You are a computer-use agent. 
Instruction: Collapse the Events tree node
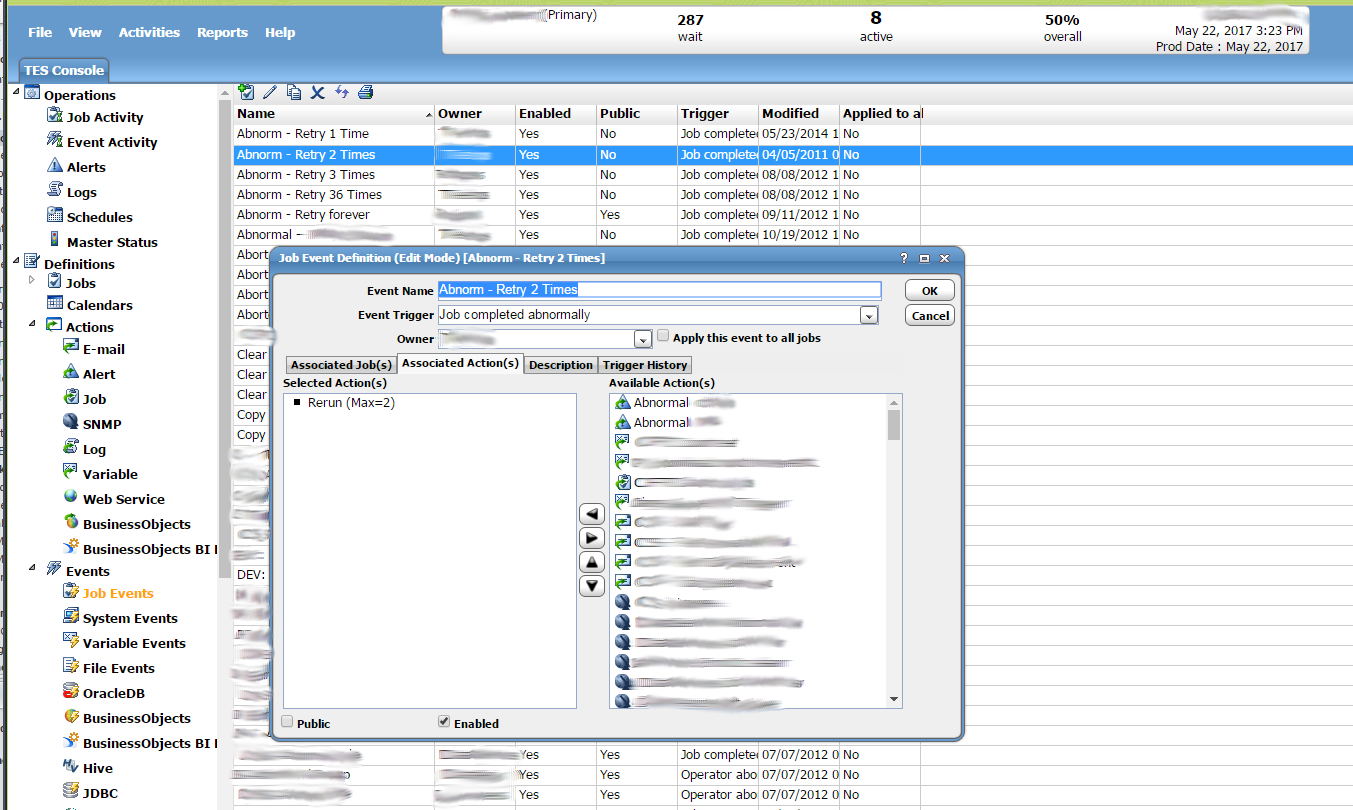pyautogui.click(x=32, y=567)
